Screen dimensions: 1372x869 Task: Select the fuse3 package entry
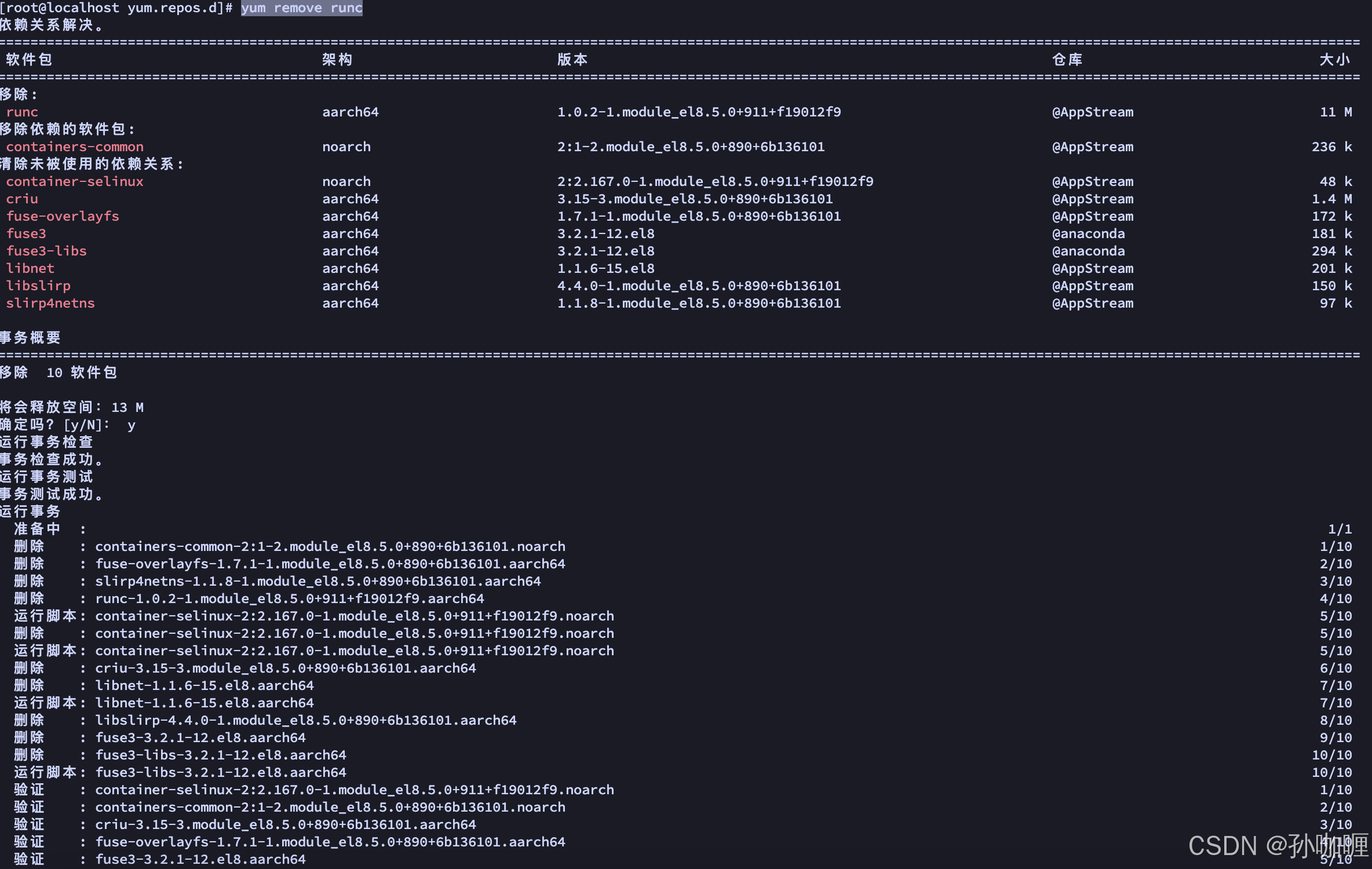tap(26, 233)
